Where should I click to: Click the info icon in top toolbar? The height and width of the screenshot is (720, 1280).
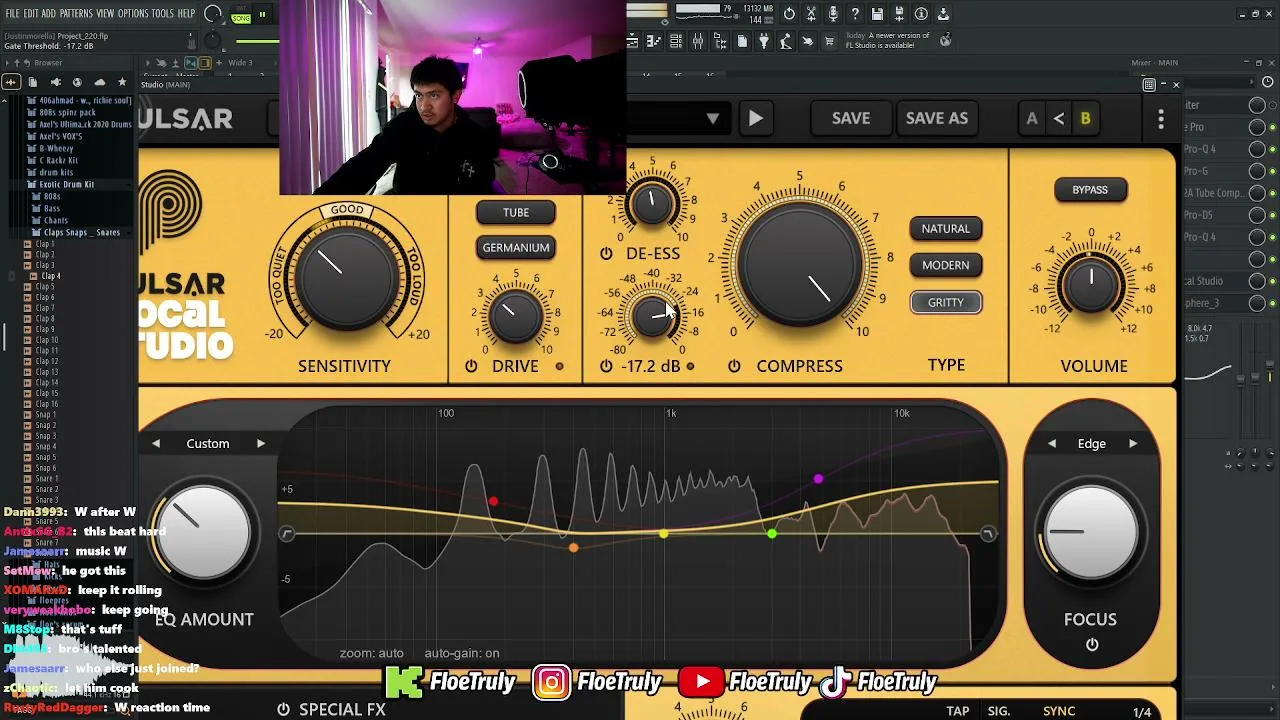pyautogui.click(x=921, y=14)
